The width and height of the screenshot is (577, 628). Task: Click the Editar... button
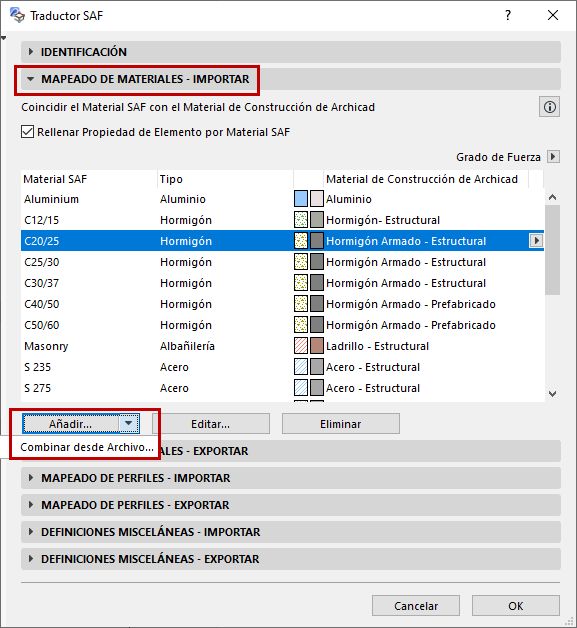(211, 424)
